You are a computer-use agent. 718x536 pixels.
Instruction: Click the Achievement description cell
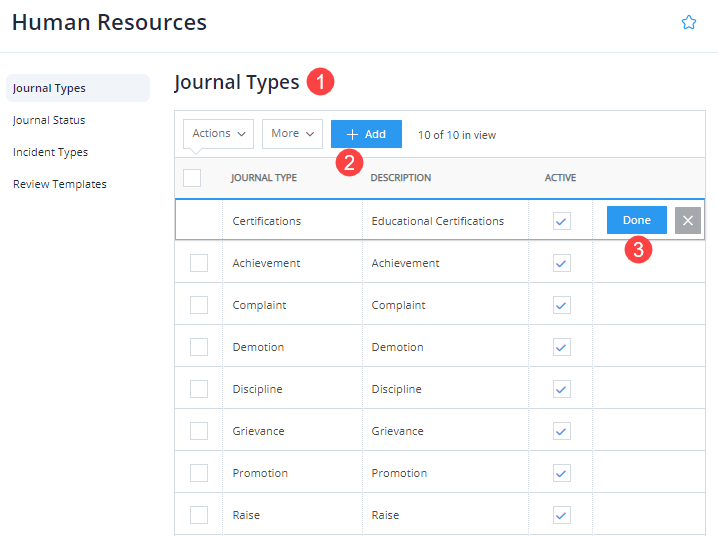445,263
